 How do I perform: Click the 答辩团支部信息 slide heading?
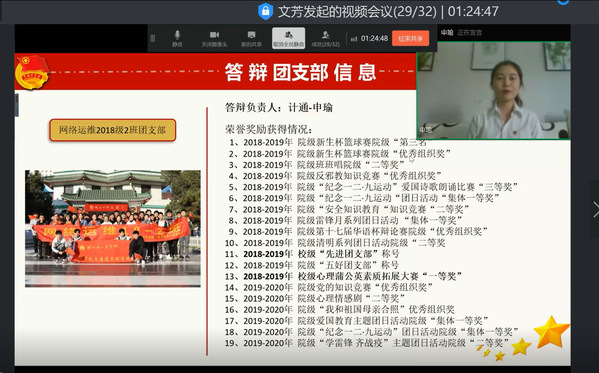(x=301, y=72)
